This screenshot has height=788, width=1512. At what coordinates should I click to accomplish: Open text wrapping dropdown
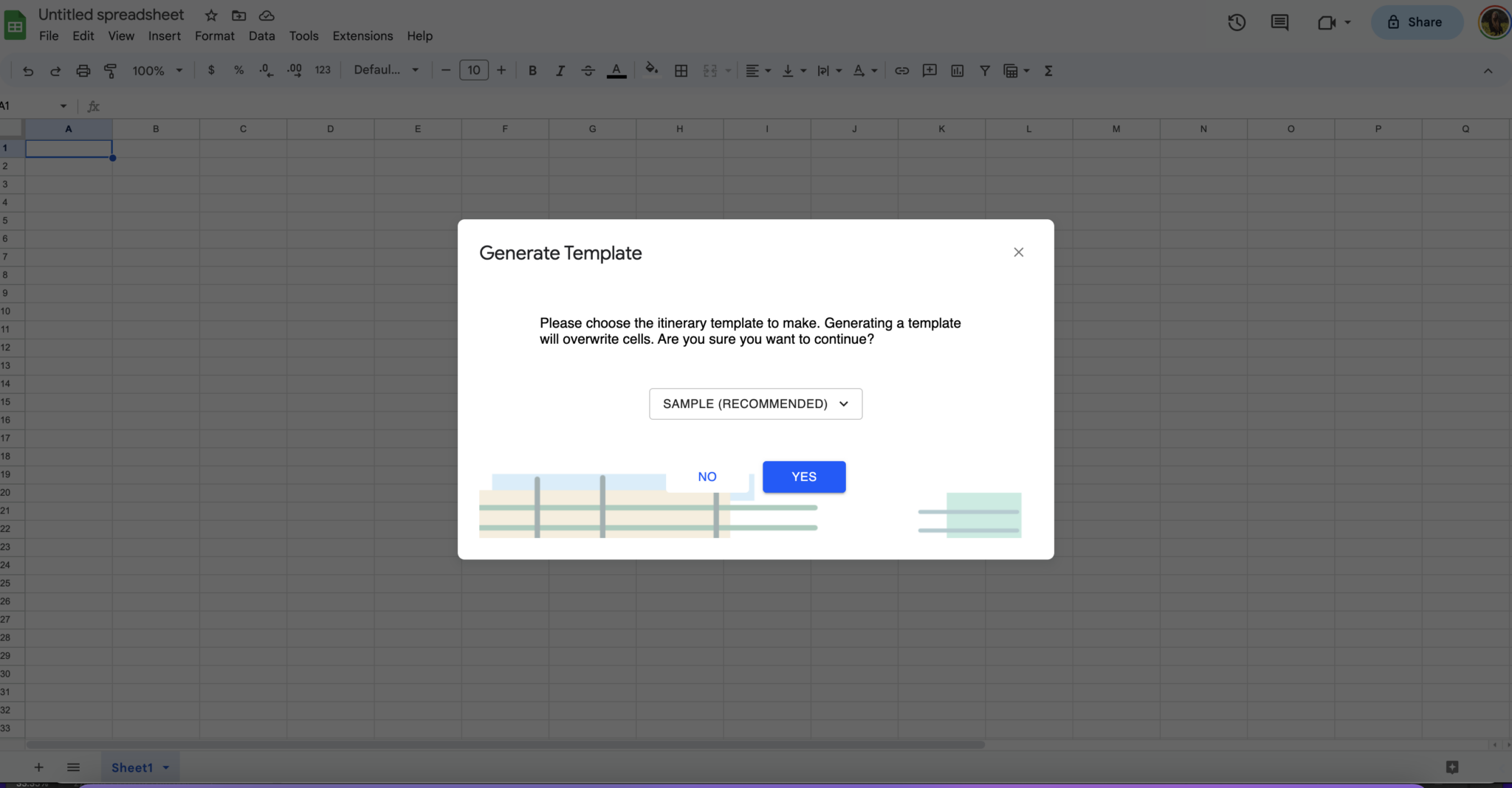[829, 71]
